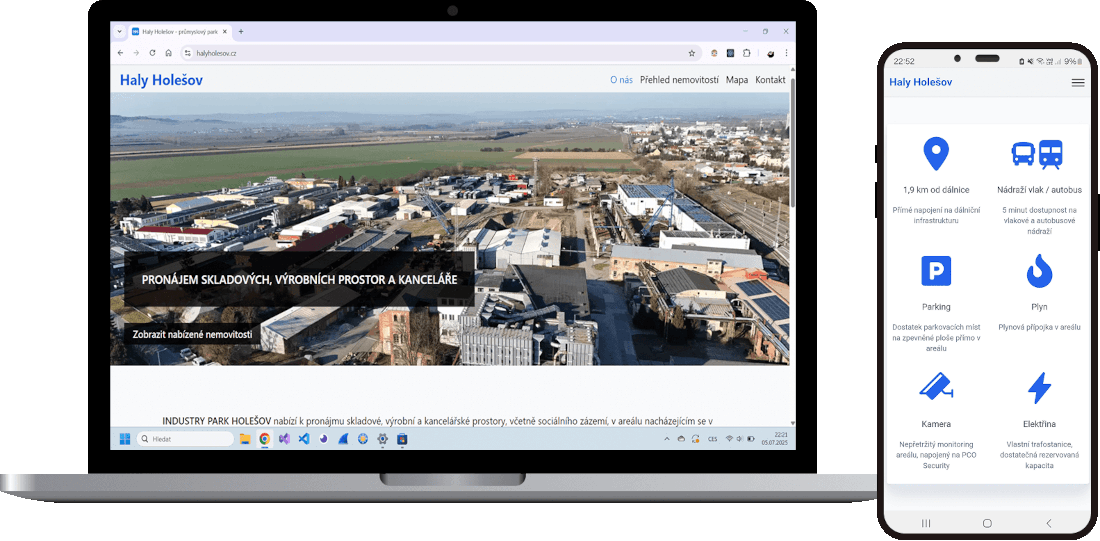Expand the browser tab search dropdown

click(x=120, y=31)
